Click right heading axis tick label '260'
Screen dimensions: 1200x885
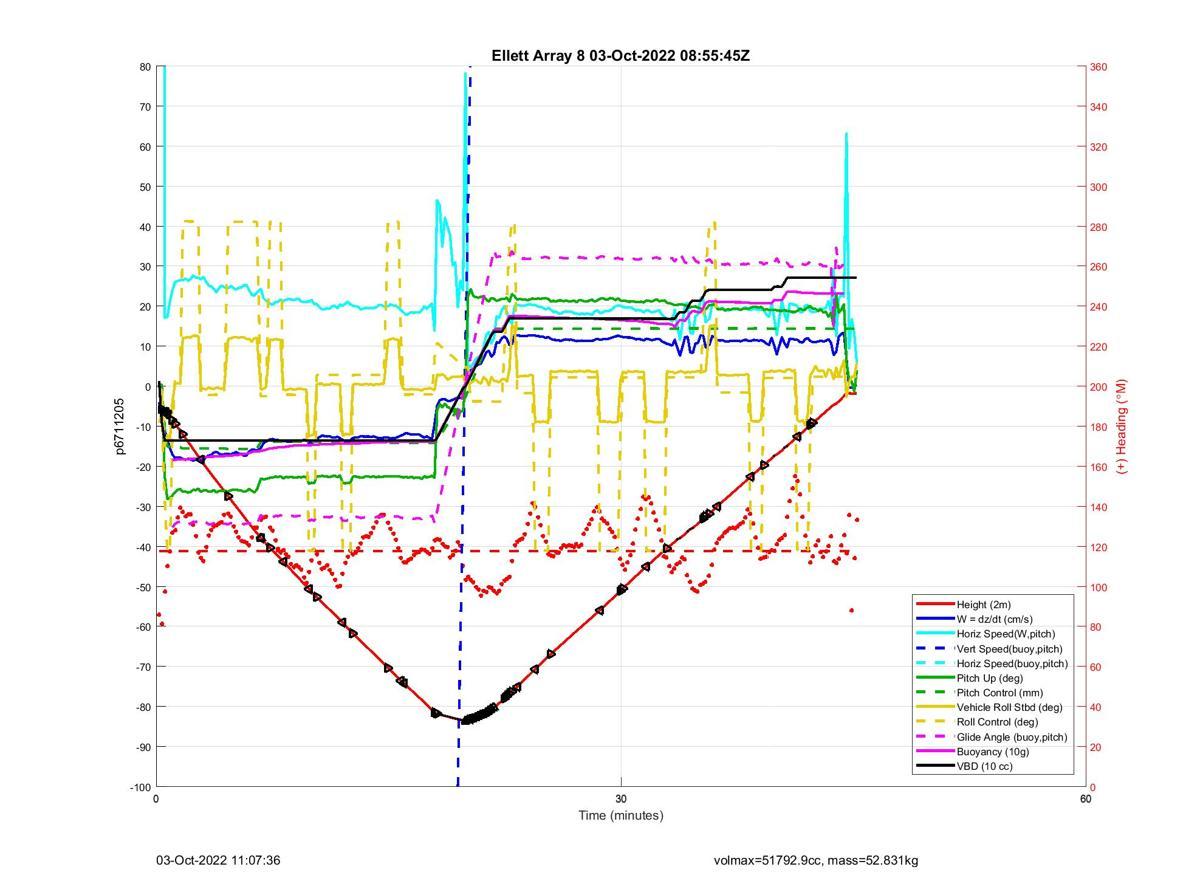click(1098, 267)
